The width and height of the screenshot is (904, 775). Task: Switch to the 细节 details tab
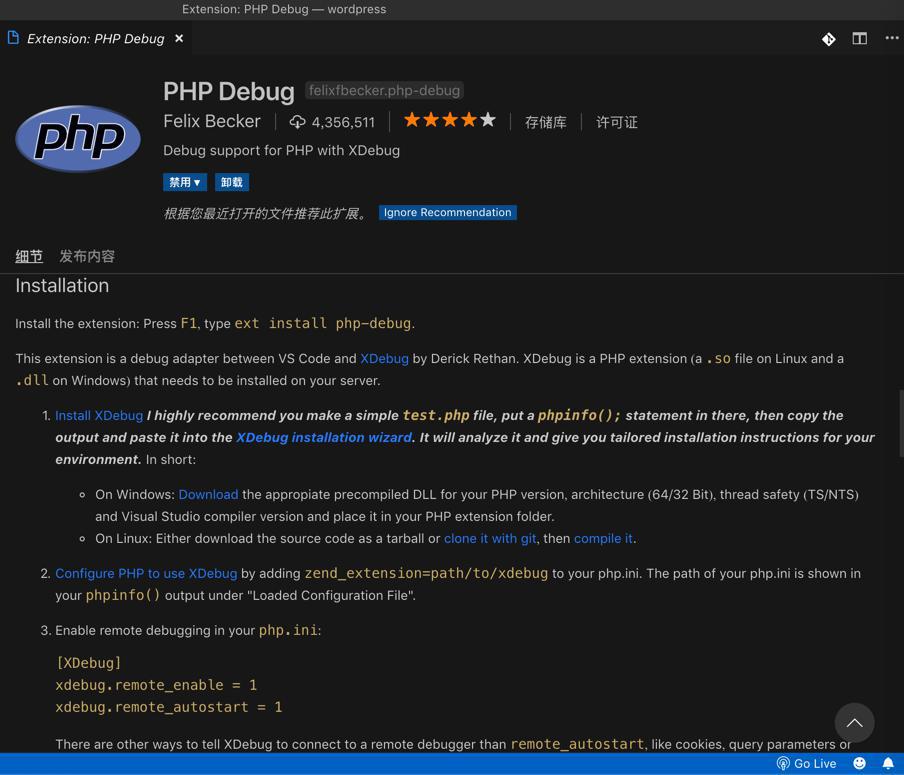coord(29,256)
